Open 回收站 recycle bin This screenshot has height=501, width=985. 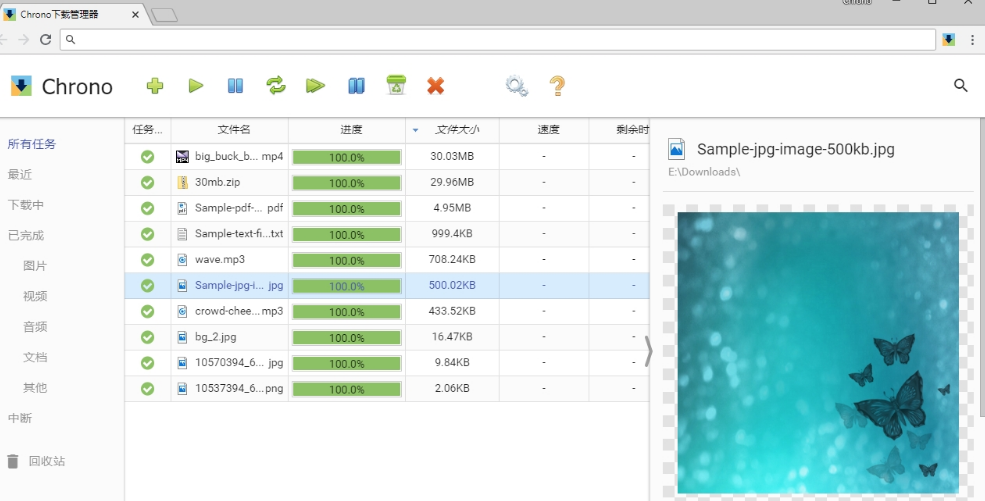[46, 461]
